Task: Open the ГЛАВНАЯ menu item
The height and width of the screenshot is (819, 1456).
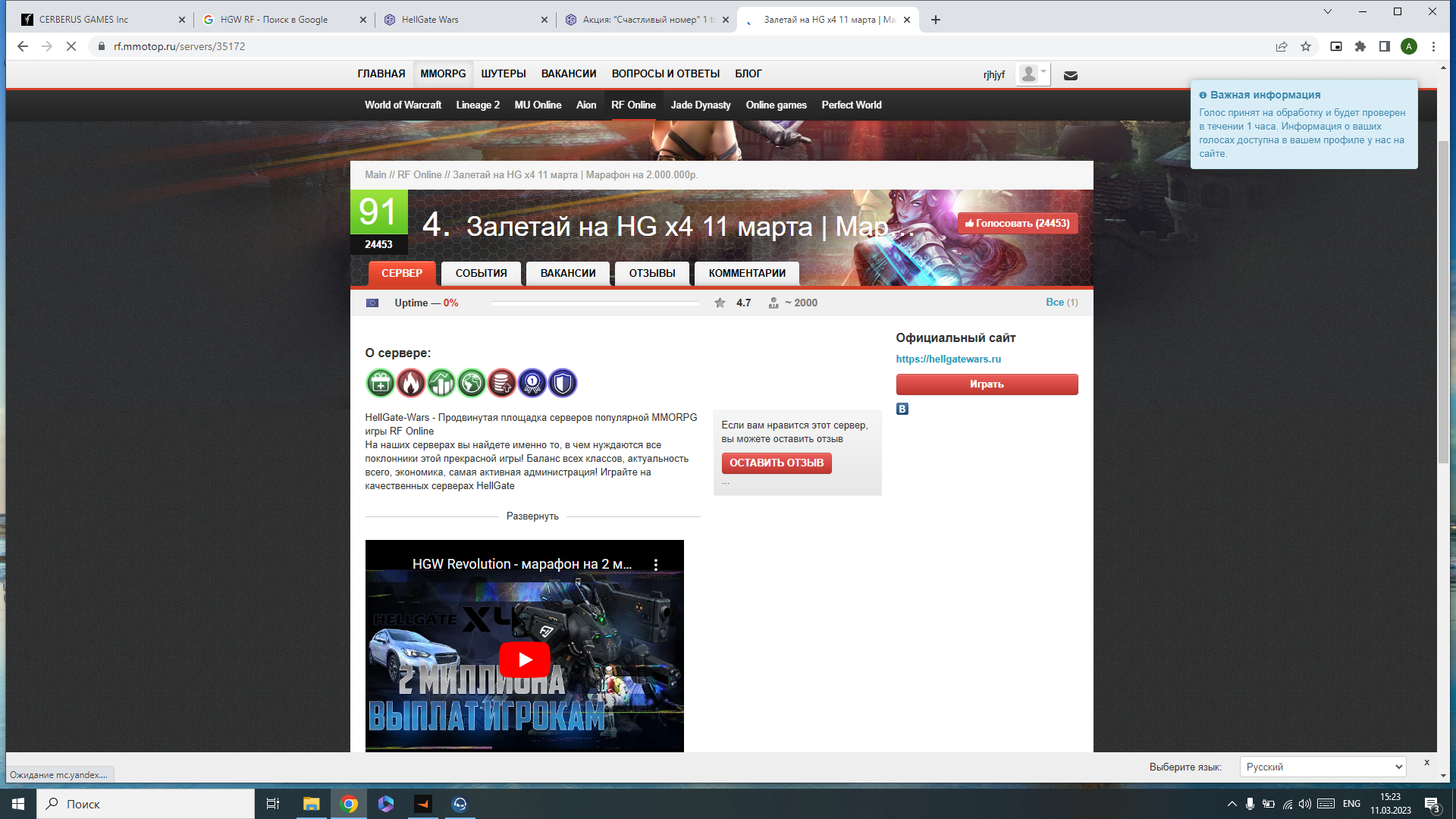Action: coord(381,74)
